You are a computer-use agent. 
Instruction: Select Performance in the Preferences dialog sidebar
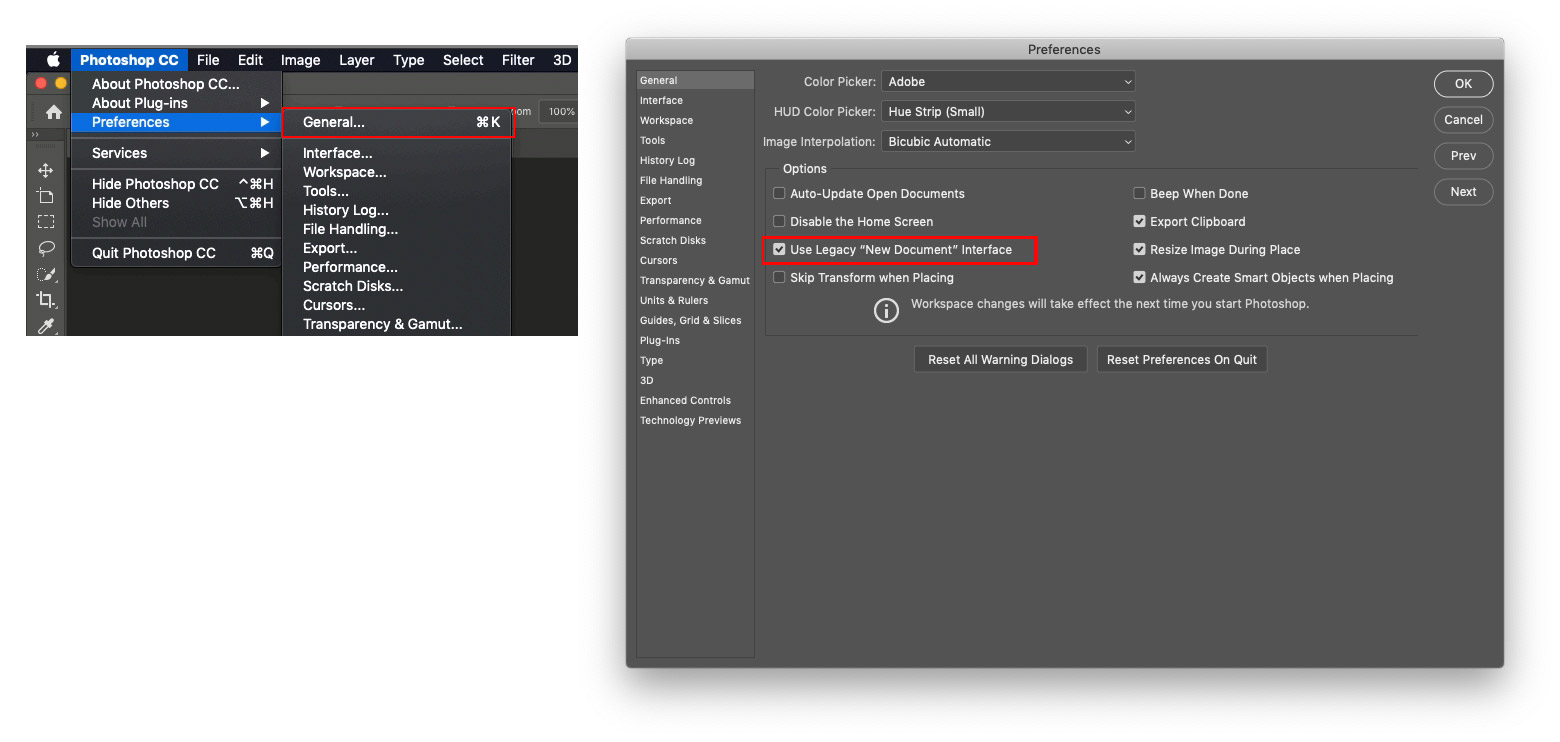click(x=695, y=220)
